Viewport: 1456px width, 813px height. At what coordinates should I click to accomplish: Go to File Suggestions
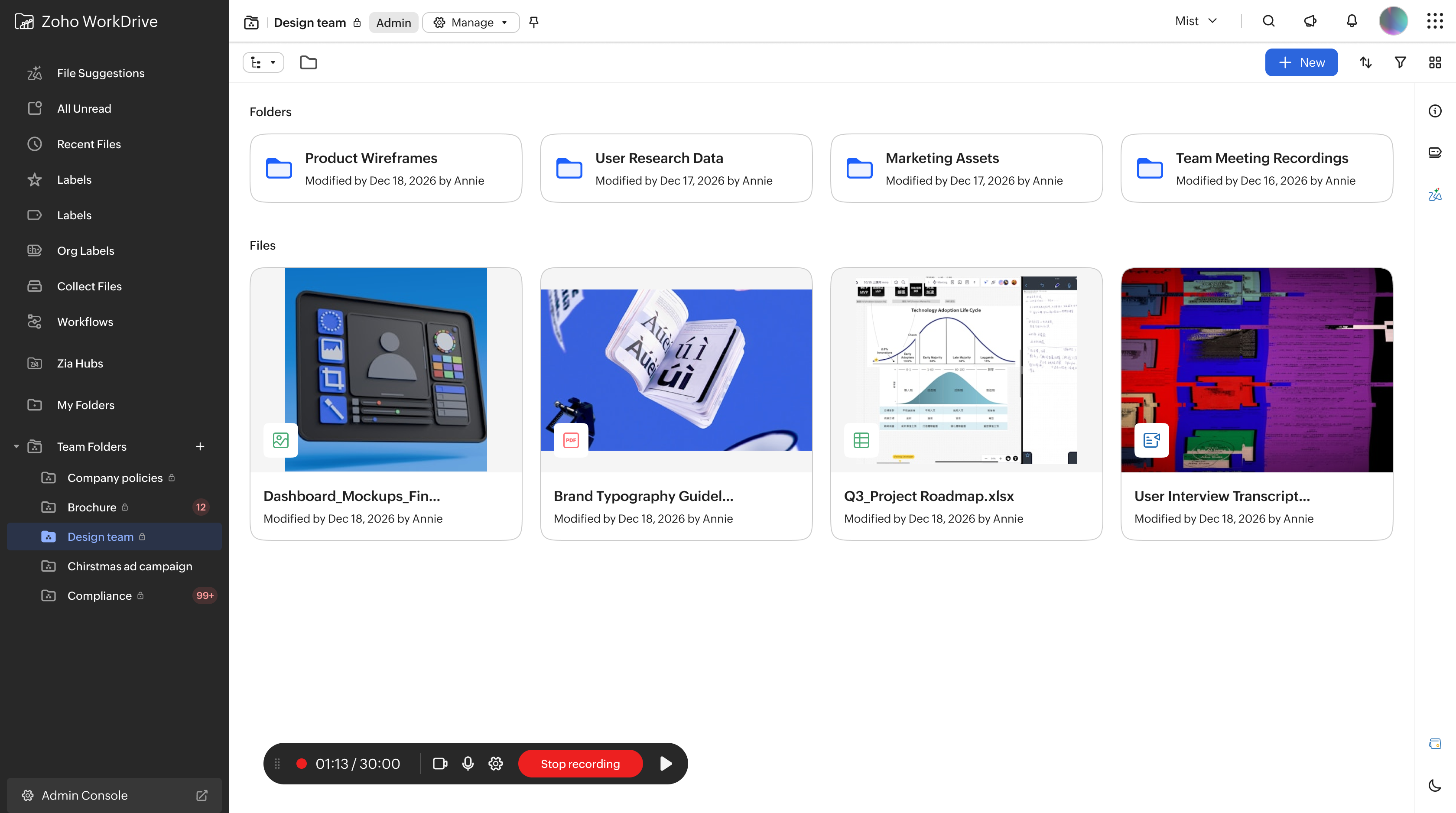[114, 73]
